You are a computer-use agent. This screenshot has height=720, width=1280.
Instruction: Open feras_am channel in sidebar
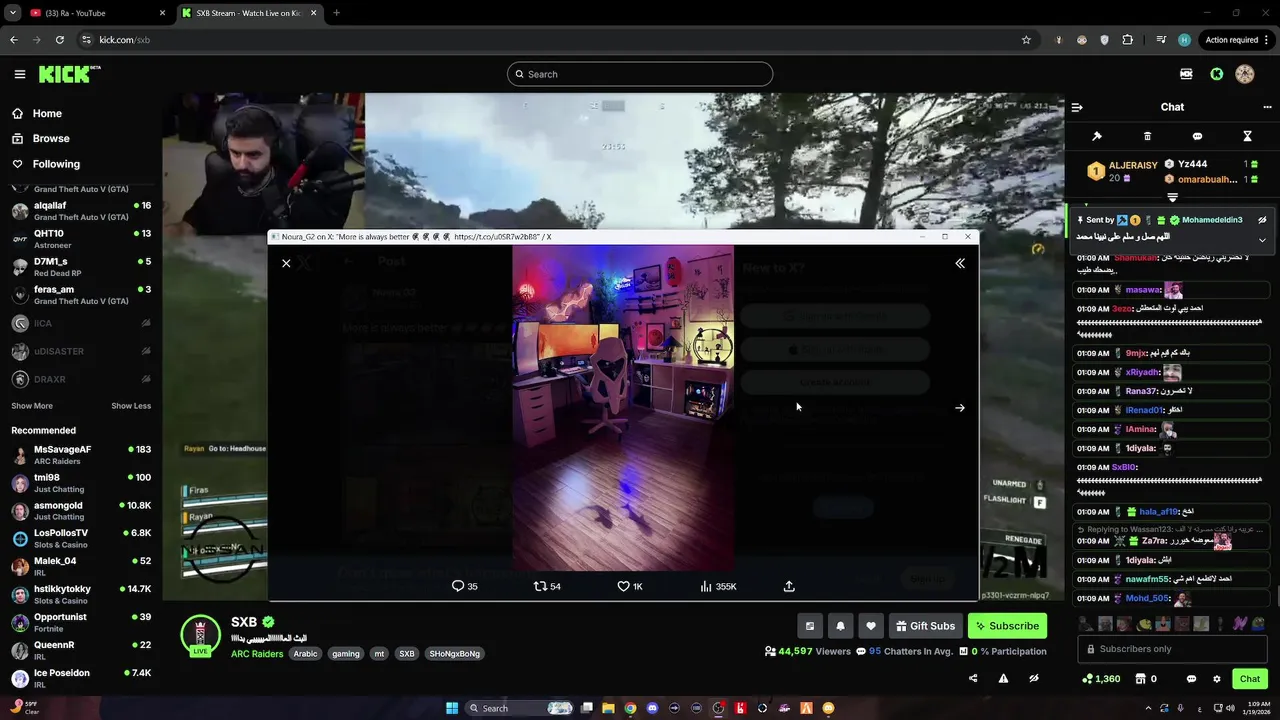(x=81, y=295)
